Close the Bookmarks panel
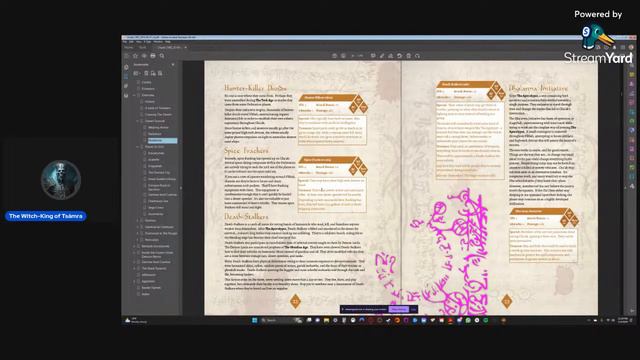Viewport: 640px width, 360px height. click(173, 64)
